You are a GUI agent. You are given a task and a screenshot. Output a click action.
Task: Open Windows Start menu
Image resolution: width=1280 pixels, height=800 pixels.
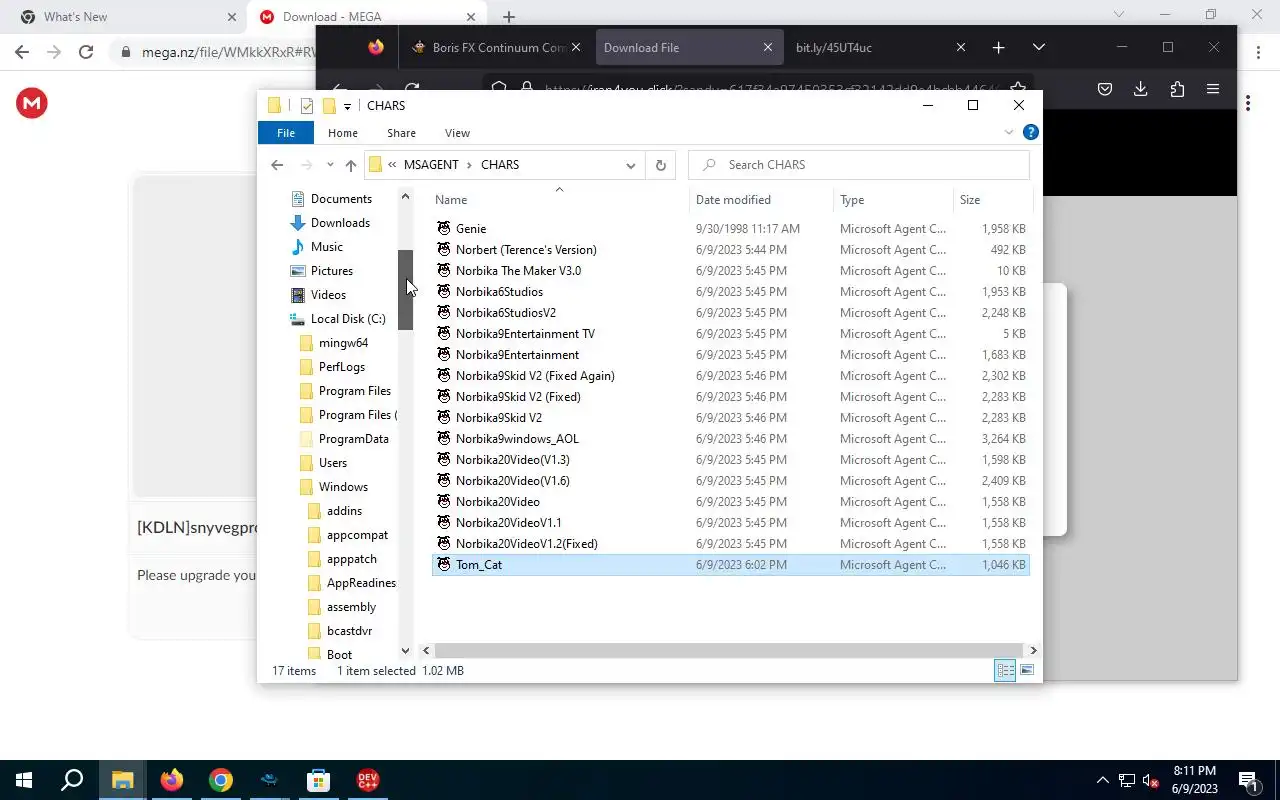[24, 780]
